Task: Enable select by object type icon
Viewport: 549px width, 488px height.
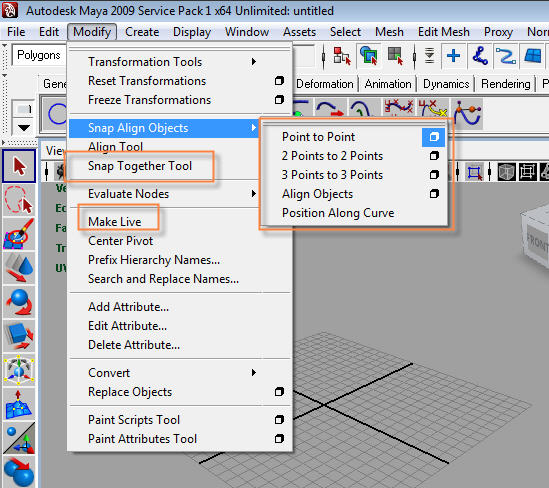Action: pyautogui.click(x=369, y=56)
